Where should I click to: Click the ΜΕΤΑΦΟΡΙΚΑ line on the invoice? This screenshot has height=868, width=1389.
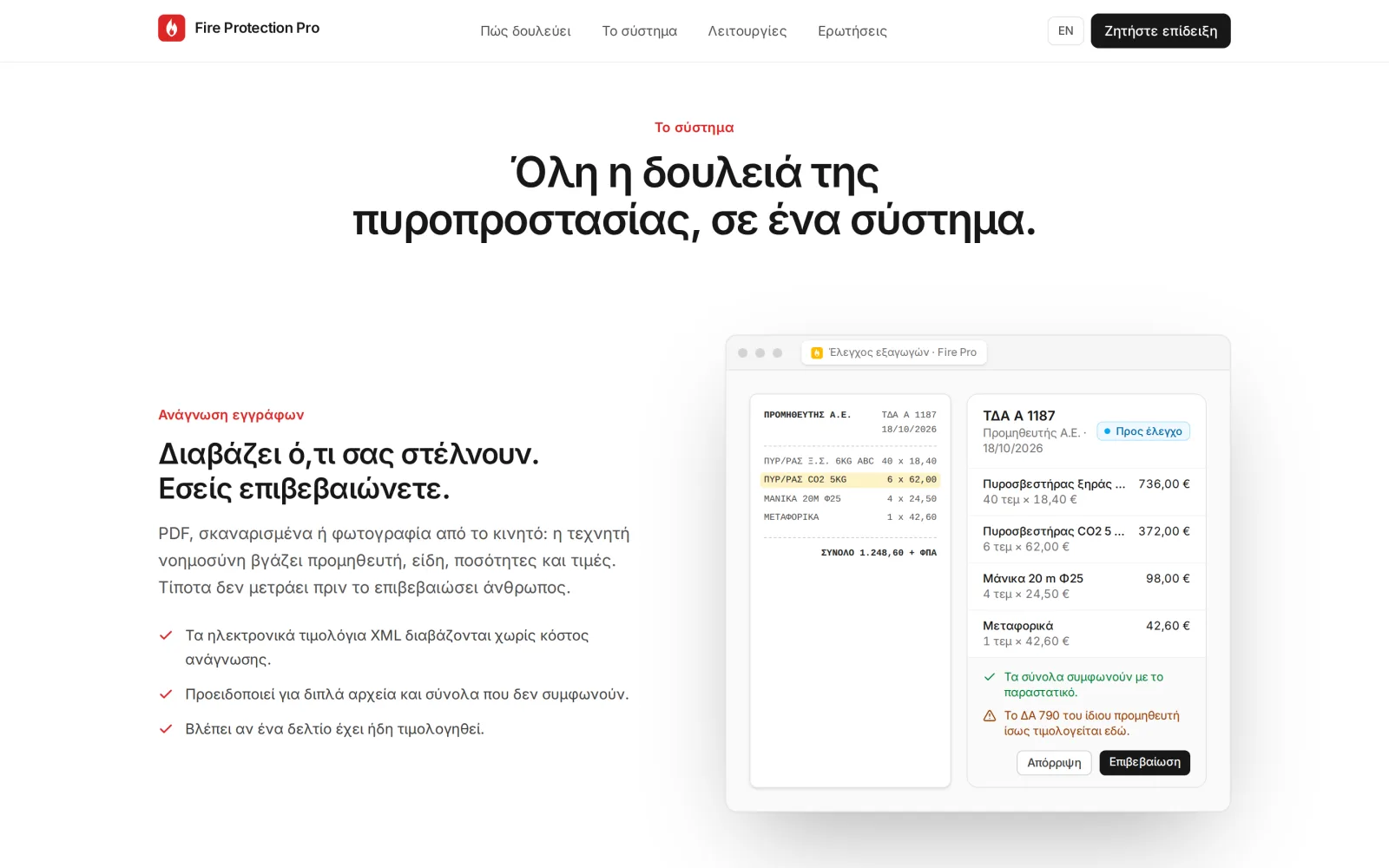[850, 517]
